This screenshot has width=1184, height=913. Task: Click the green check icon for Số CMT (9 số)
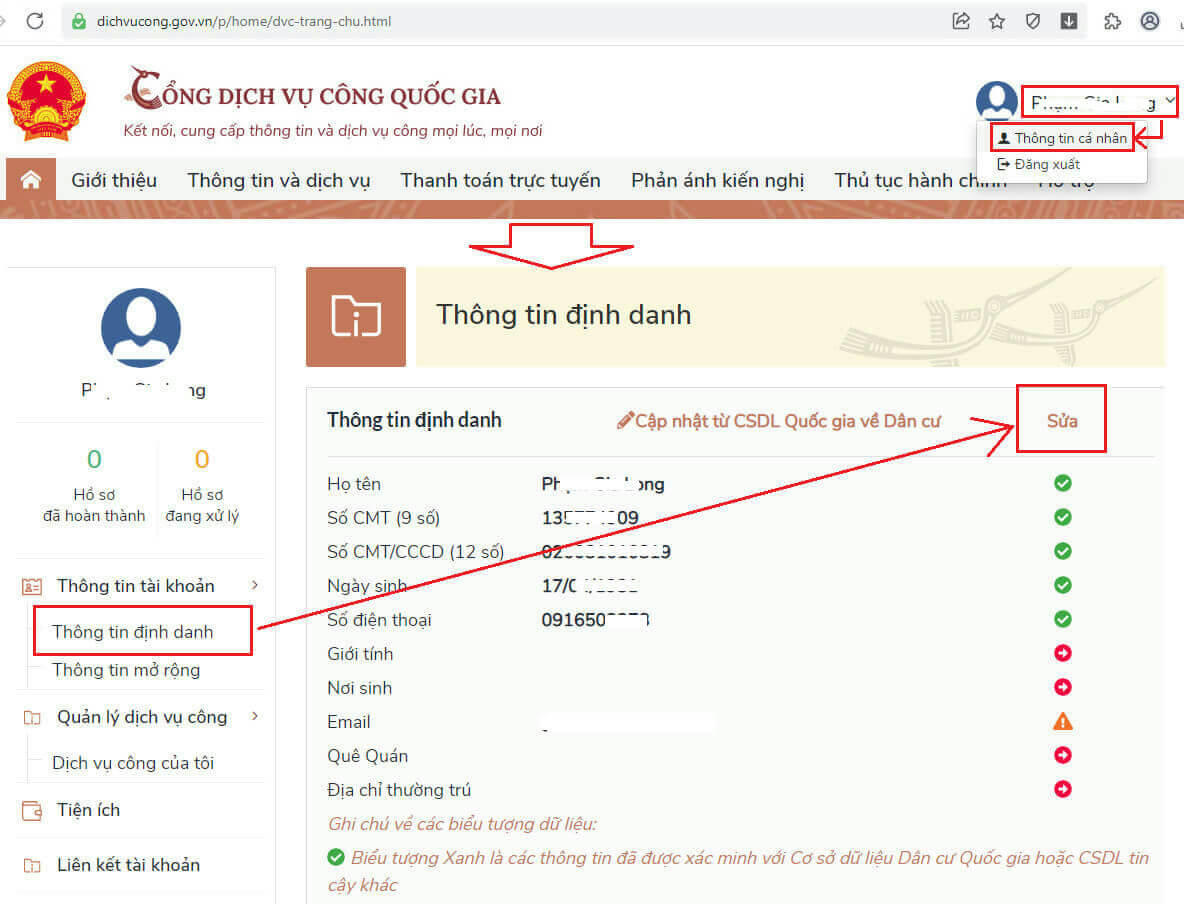click(1062, 517)
